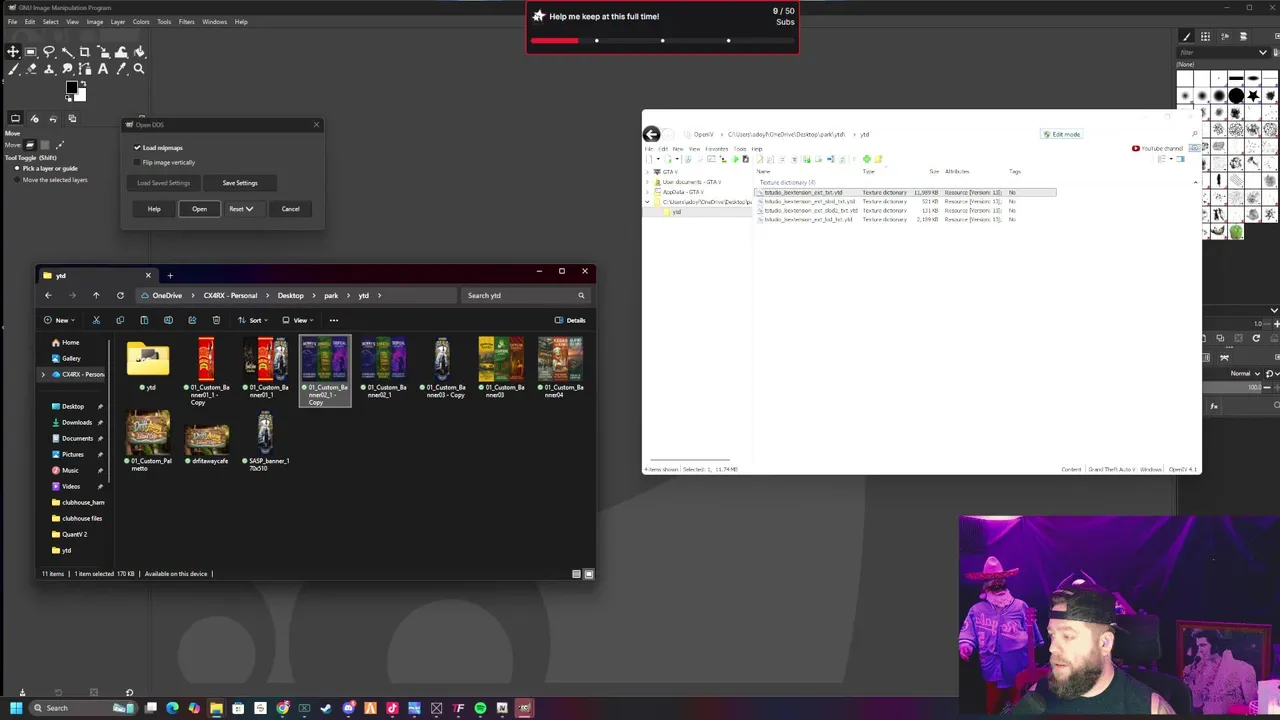Select the Smudge tool
The width and height of the screenshot is (1280, 720).
tap(67, 69)
